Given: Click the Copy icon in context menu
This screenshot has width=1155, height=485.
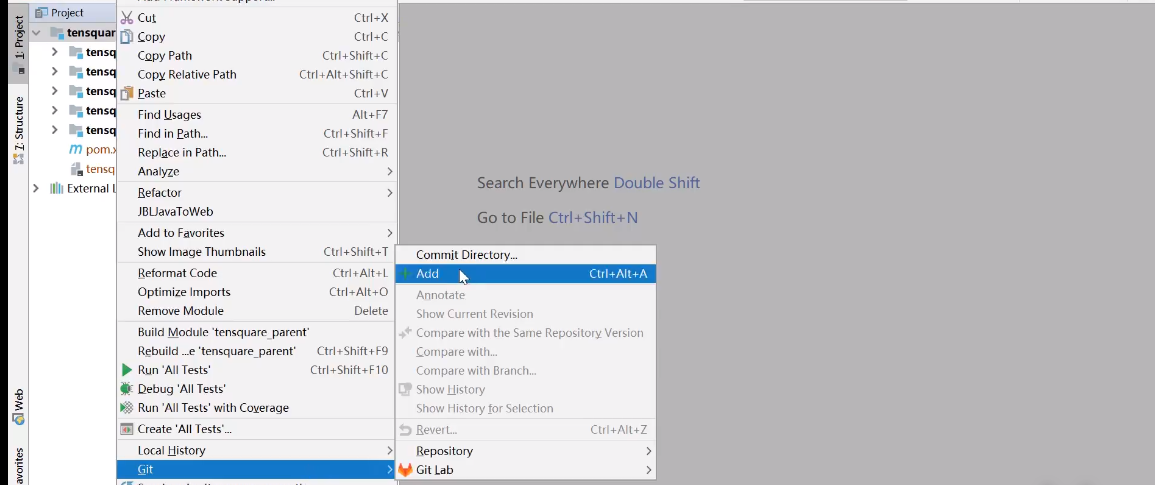Looking at the screenshot, I should 127,37.
